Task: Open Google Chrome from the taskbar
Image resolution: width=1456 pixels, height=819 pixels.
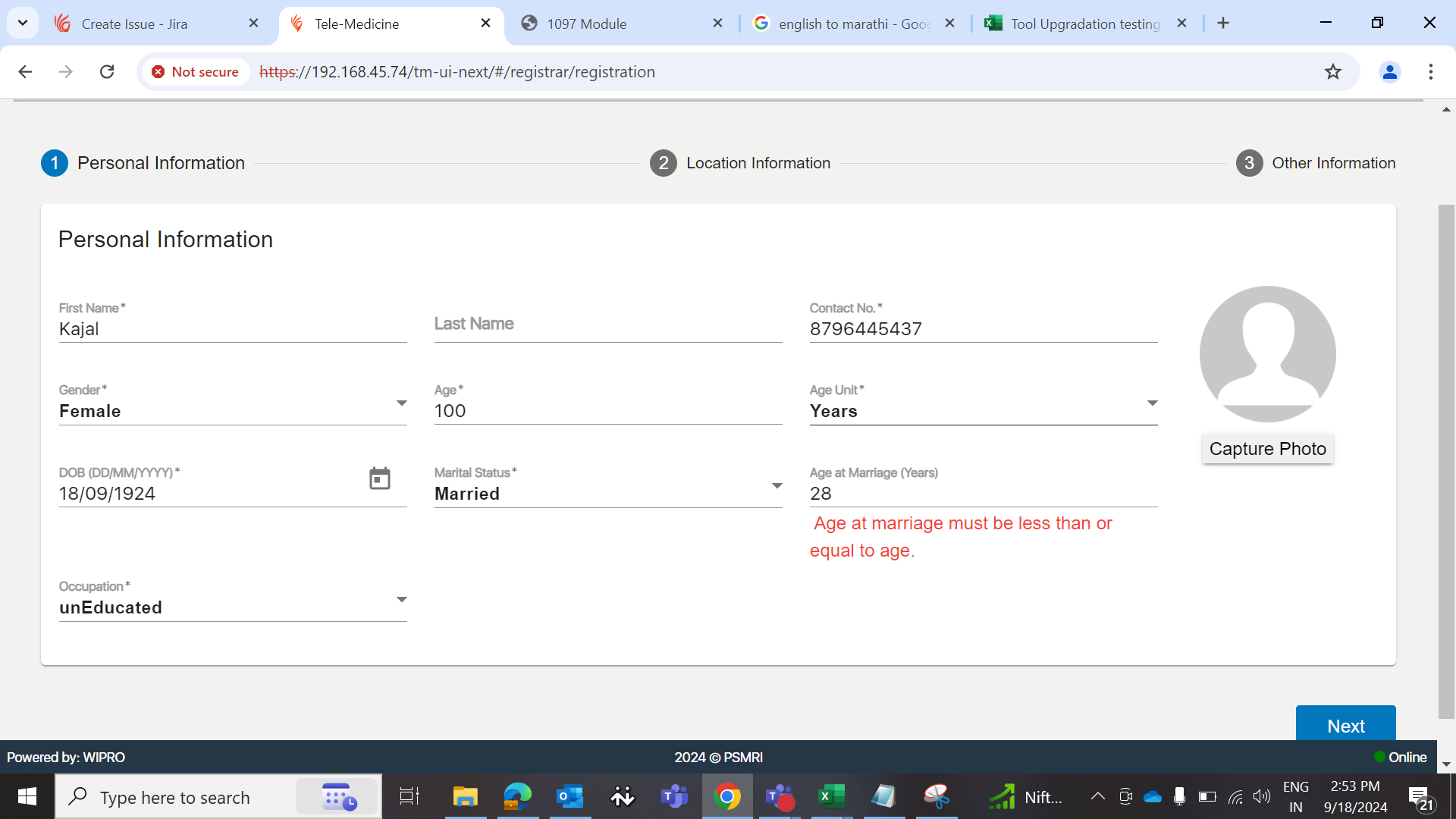Action: pos(727,796)
